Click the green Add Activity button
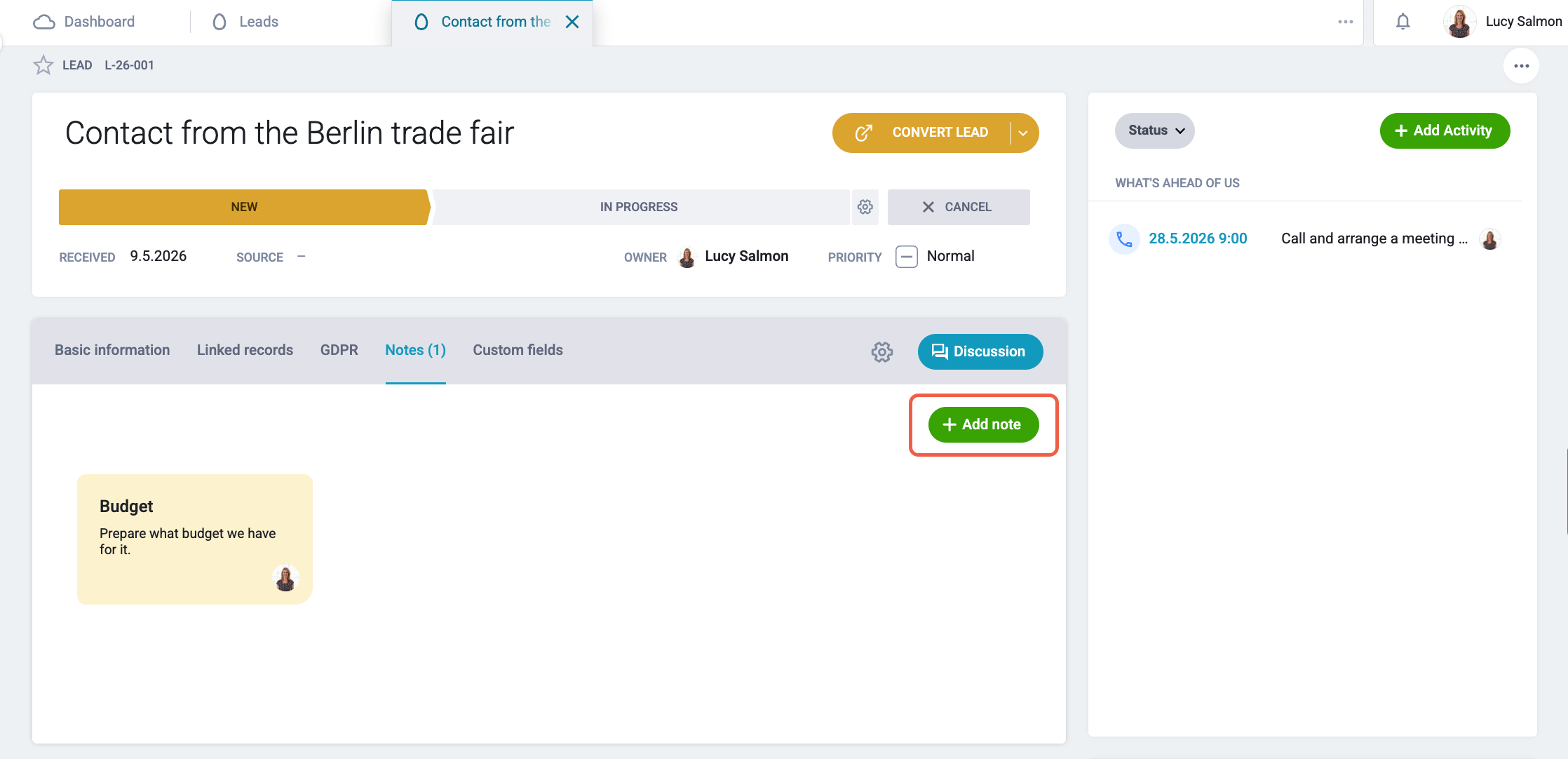Viewport: 1568px width, 759px height. point(1445,130)
